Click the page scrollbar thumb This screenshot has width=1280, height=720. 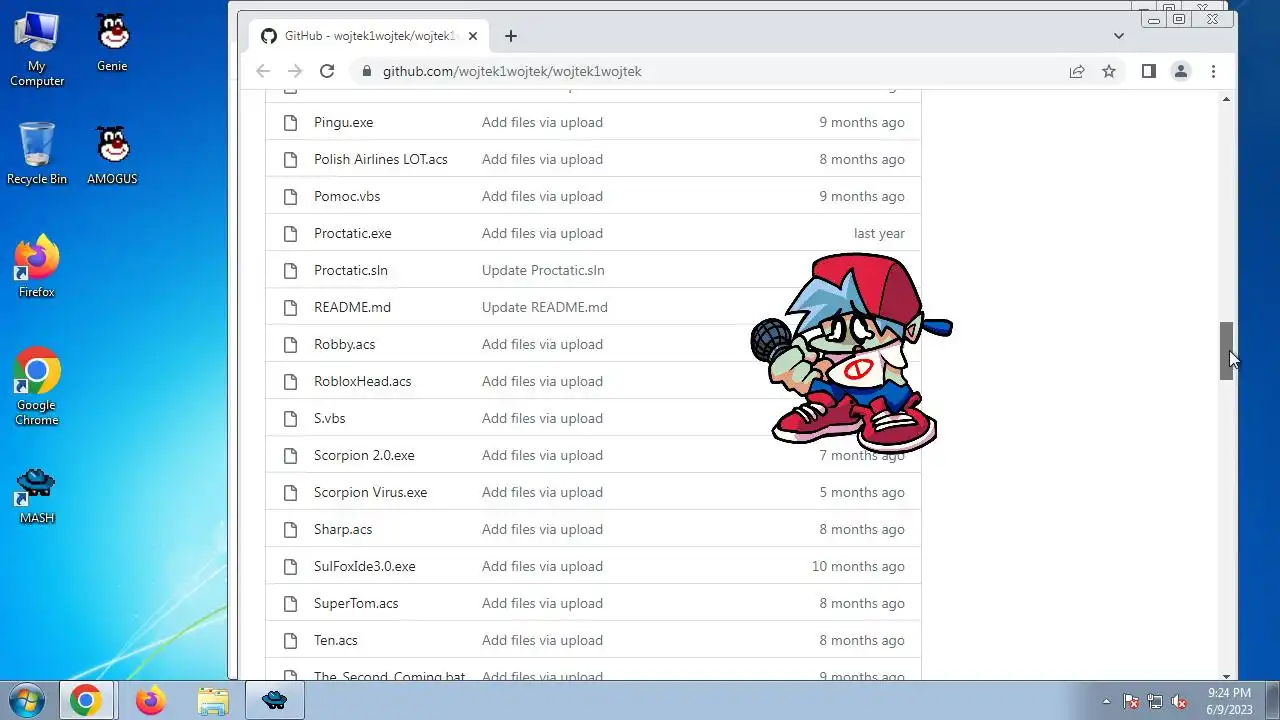(x=1226, y=351)
